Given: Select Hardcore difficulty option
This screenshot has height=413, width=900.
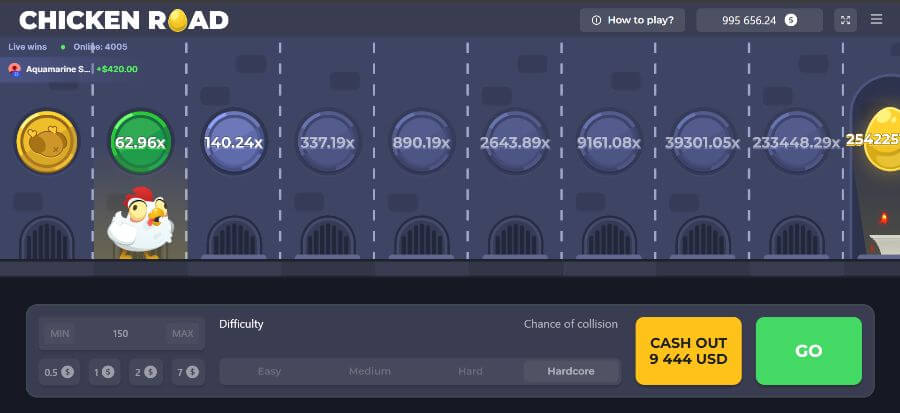Looking at the screenshot, I should point(570,371).
